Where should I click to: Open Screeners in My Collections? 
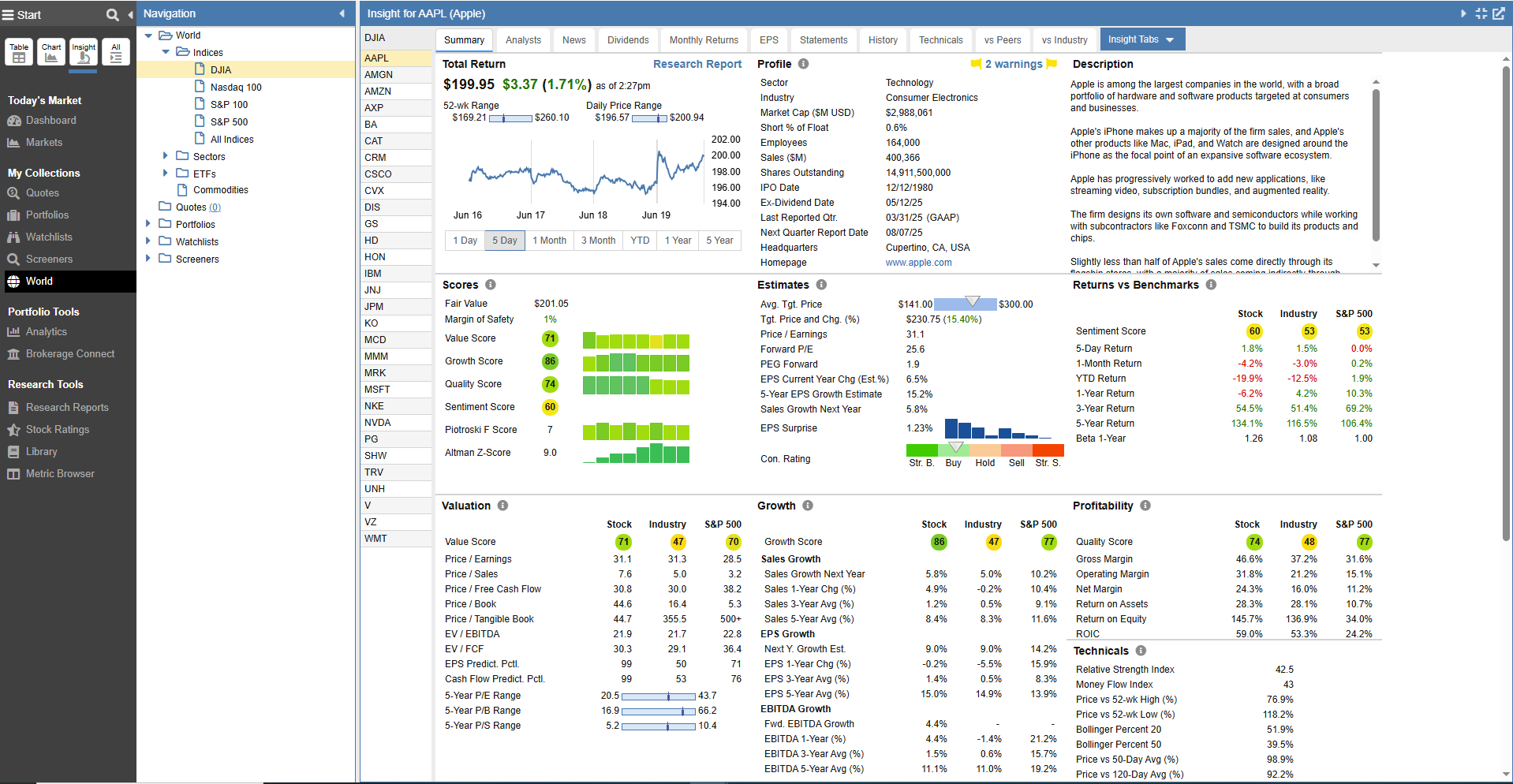tap(49, 259)
